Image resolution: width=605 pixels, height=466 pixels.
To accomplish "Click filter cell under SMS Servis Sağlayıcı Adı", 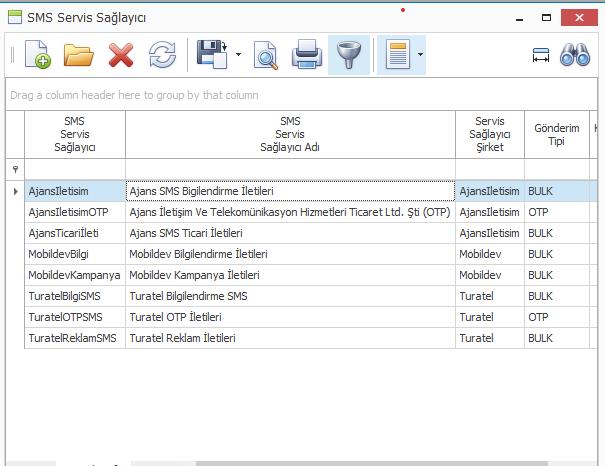I will [290, 169].
